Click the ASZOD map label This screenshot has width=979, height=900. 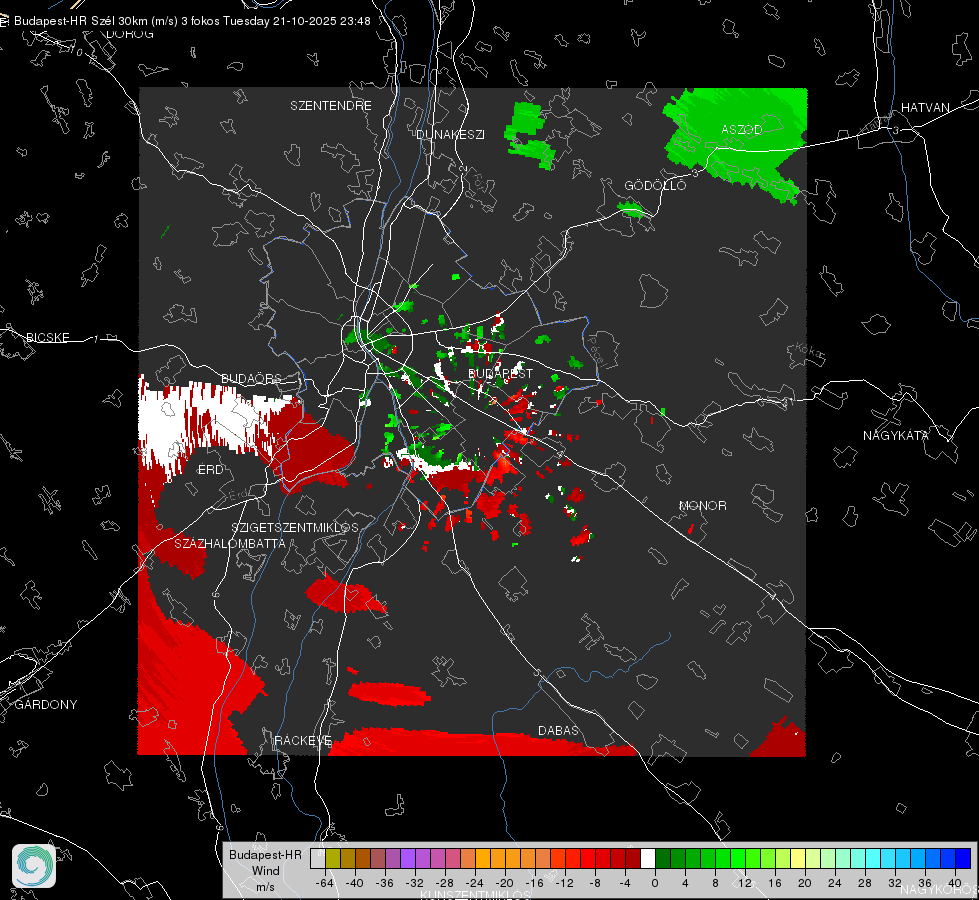tap(742, 129)
